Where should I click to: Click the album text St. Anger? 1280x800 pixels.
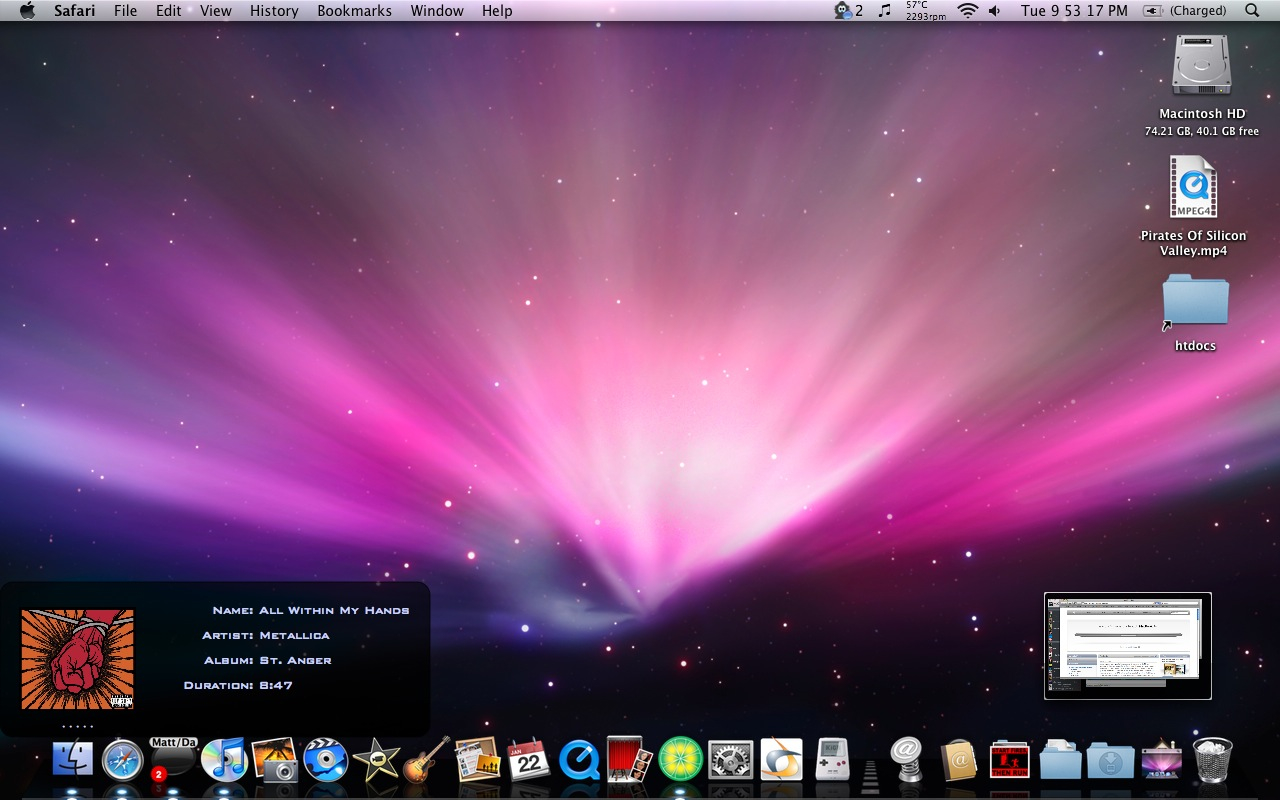tap(295, 660)
